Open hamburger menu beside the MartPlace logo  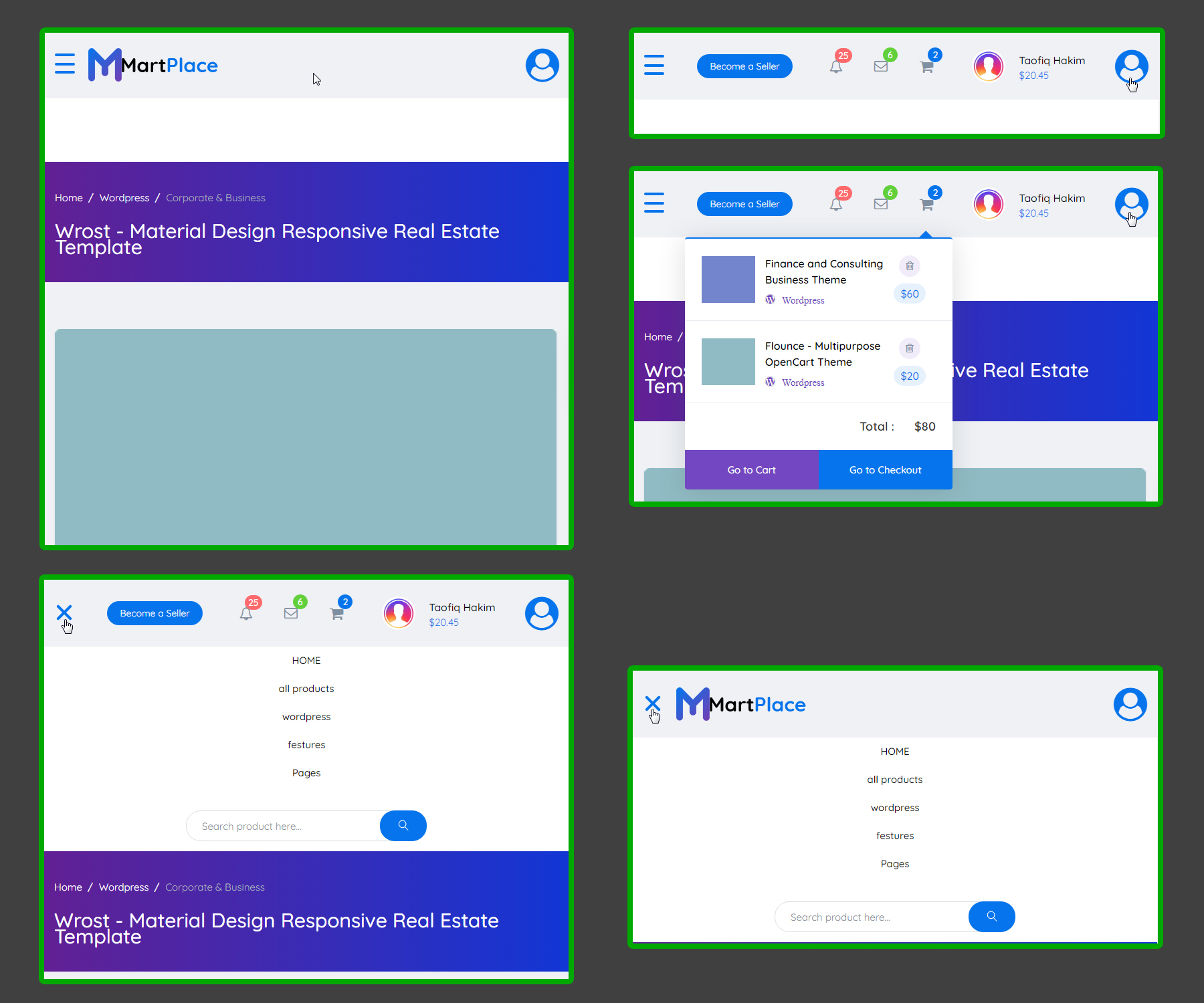(x=65, y=64)
